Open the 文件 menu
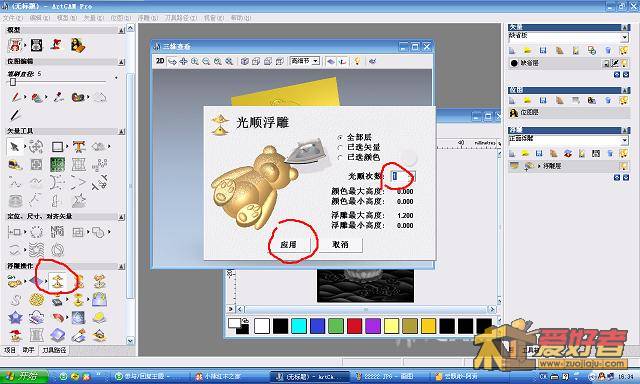640x384 pixels. [12, 18]
